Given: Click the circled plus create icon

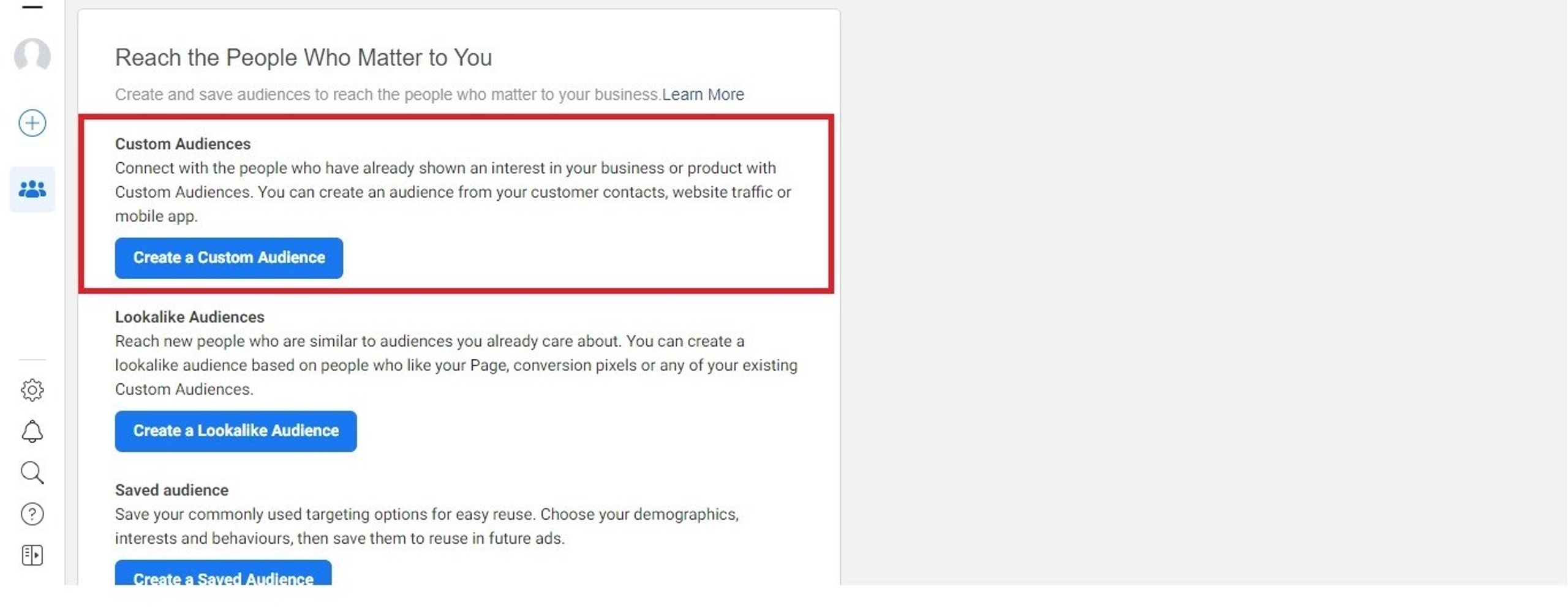Looking at the screenshot, I should (32, 123).
